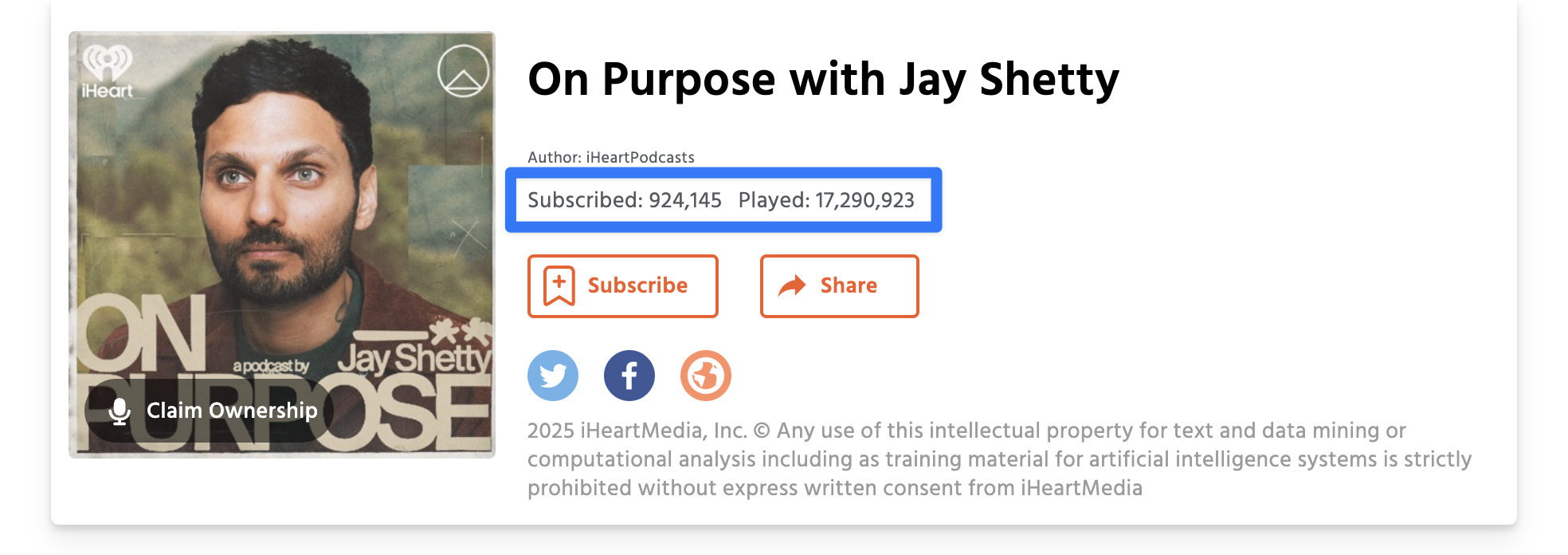1568x555 pixels.
Task: Click the Facebook share icon
Action: [x=629, y=375]
